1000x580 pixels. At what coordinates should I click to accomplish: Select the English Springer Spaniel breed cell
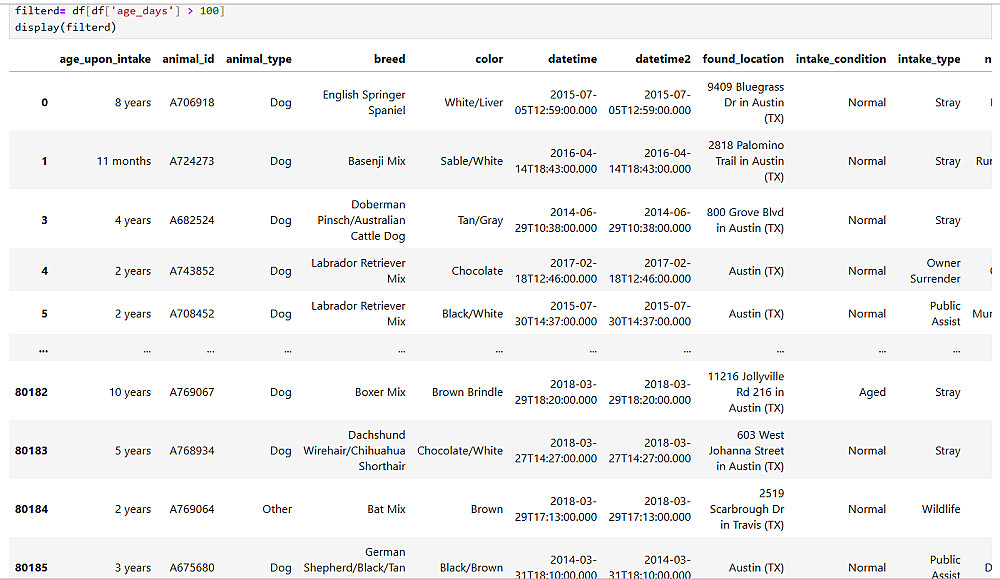tap(364, 102)
